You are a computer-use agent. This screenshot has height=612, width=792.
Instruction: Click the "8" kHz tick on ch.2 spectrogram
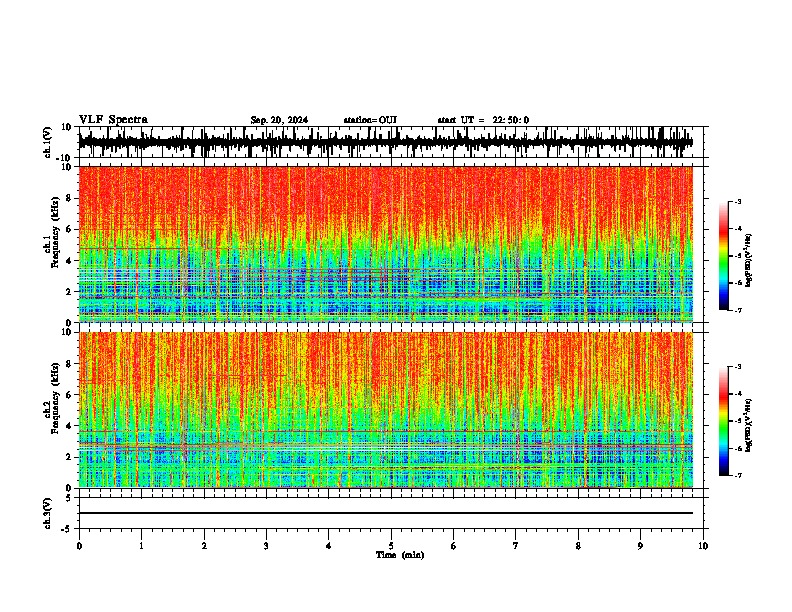(70, 364)
